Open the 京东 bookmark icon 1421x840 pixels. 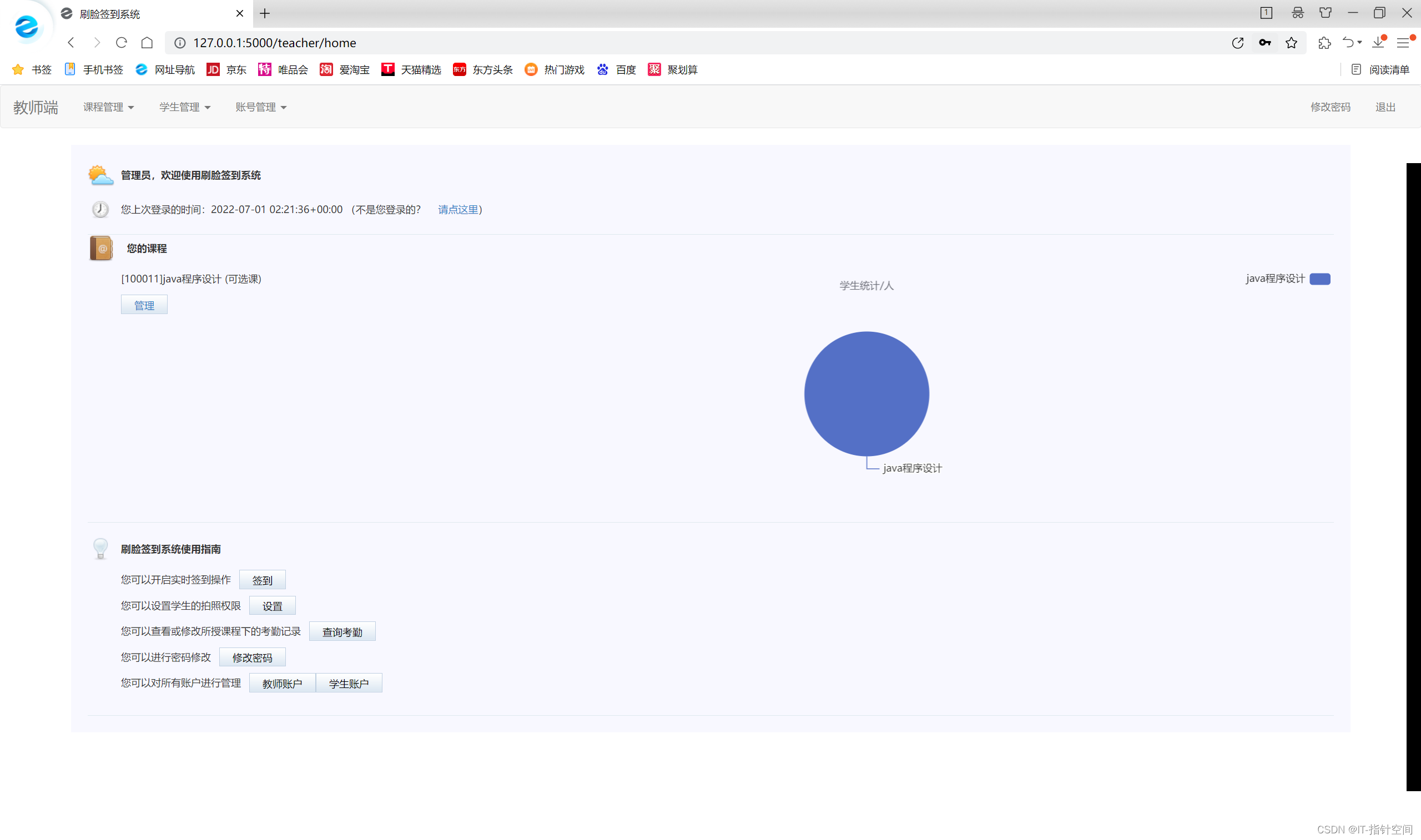click(213, 69)
